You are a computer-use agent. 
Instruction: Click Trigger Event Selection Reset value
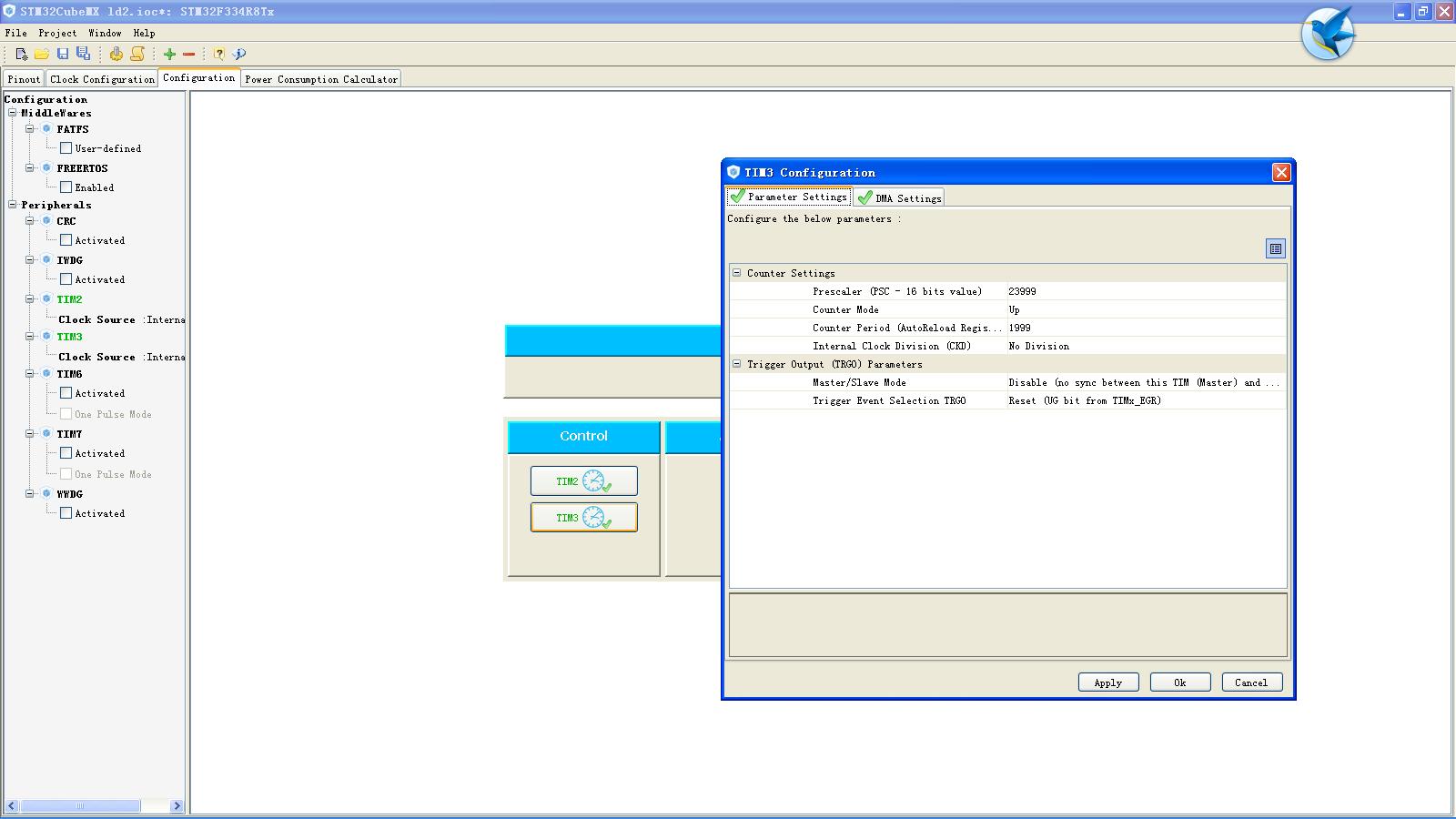point(1146,400)
